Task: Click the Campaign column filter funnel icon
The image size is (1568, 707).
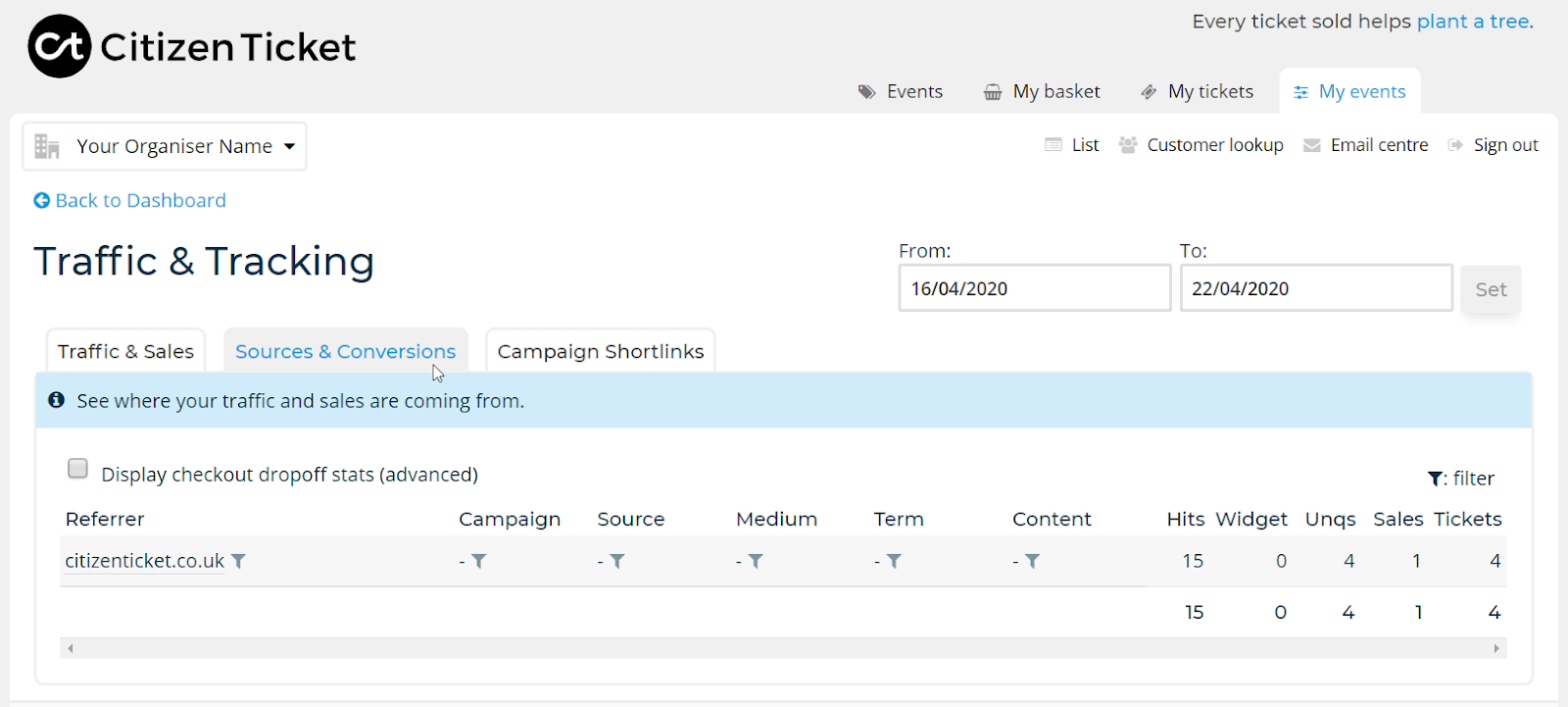Action: point(479,561)
